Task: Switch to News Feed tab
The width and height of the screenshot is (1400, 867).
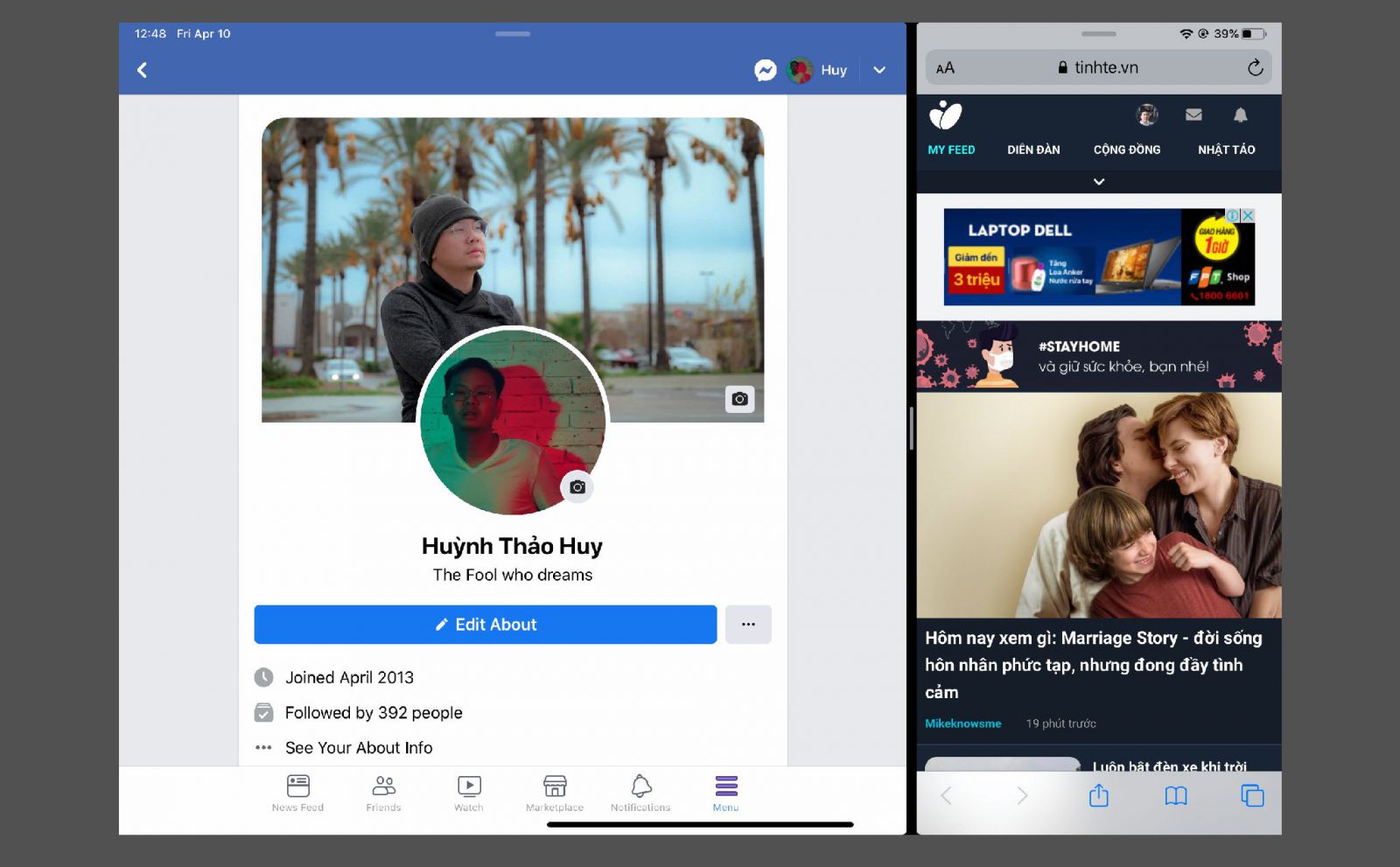Action: click(297, 794)
